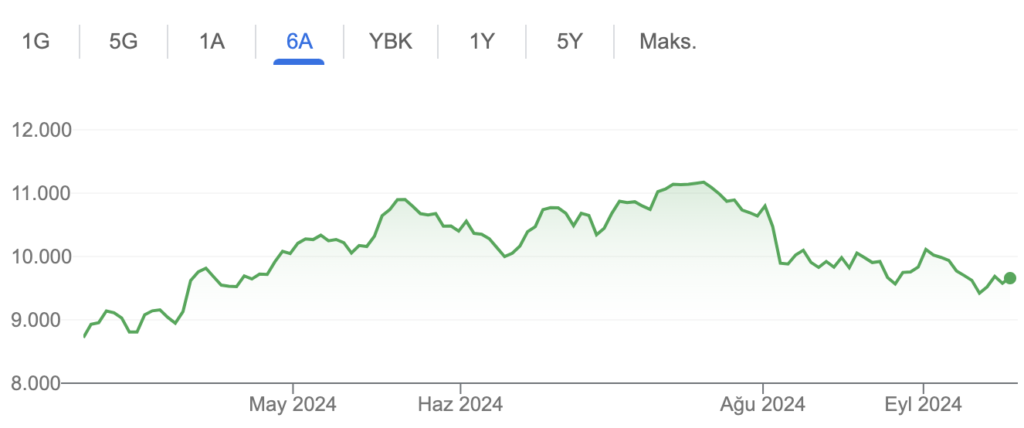Choose the YBK year-to-date tab
Screen dimensions: 1024x428
[390, 42]
